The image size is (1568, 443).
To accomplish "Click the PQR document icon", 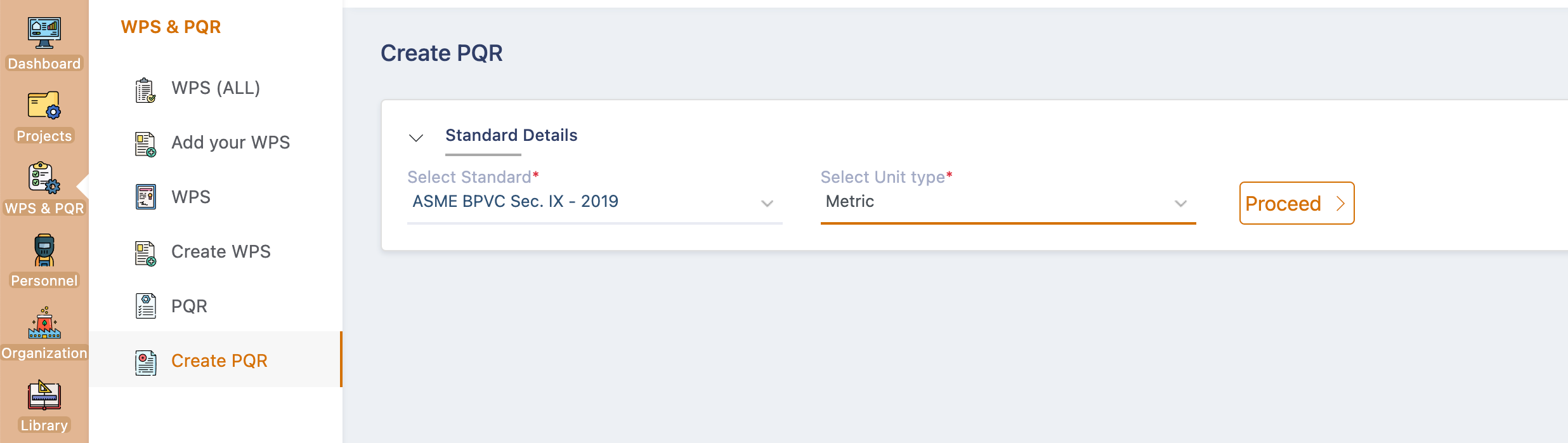I will coord(145,306).
